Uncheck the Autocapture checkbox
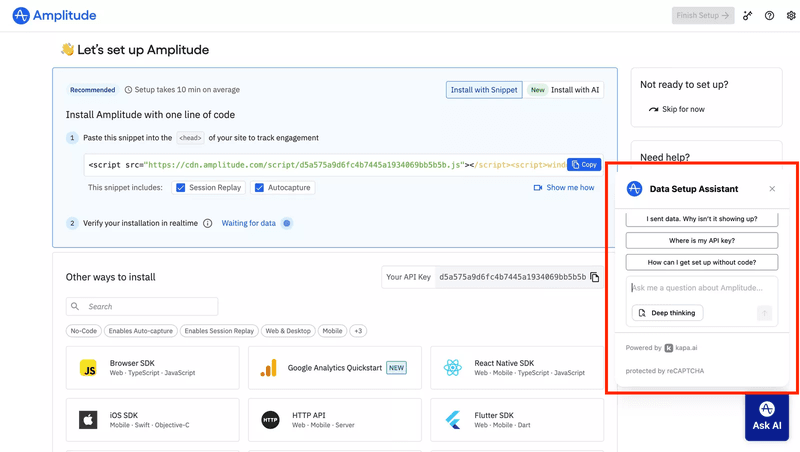This screenshot has width=800, height=452. click(259, 188)
